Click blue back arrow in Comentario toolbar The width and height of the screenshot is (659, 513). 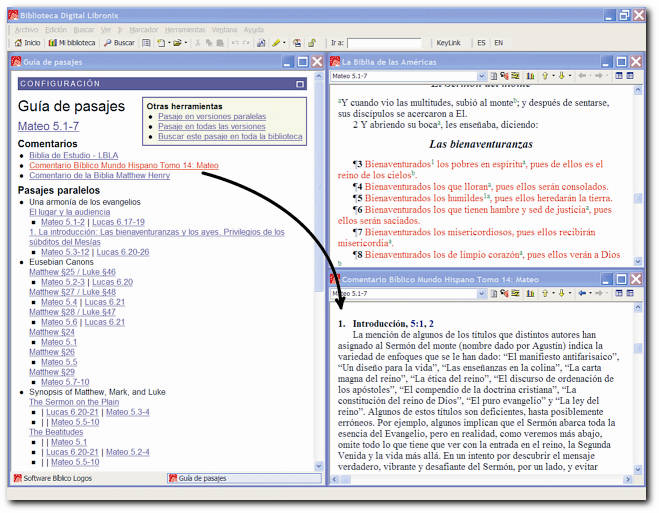[x=583, y=294]
